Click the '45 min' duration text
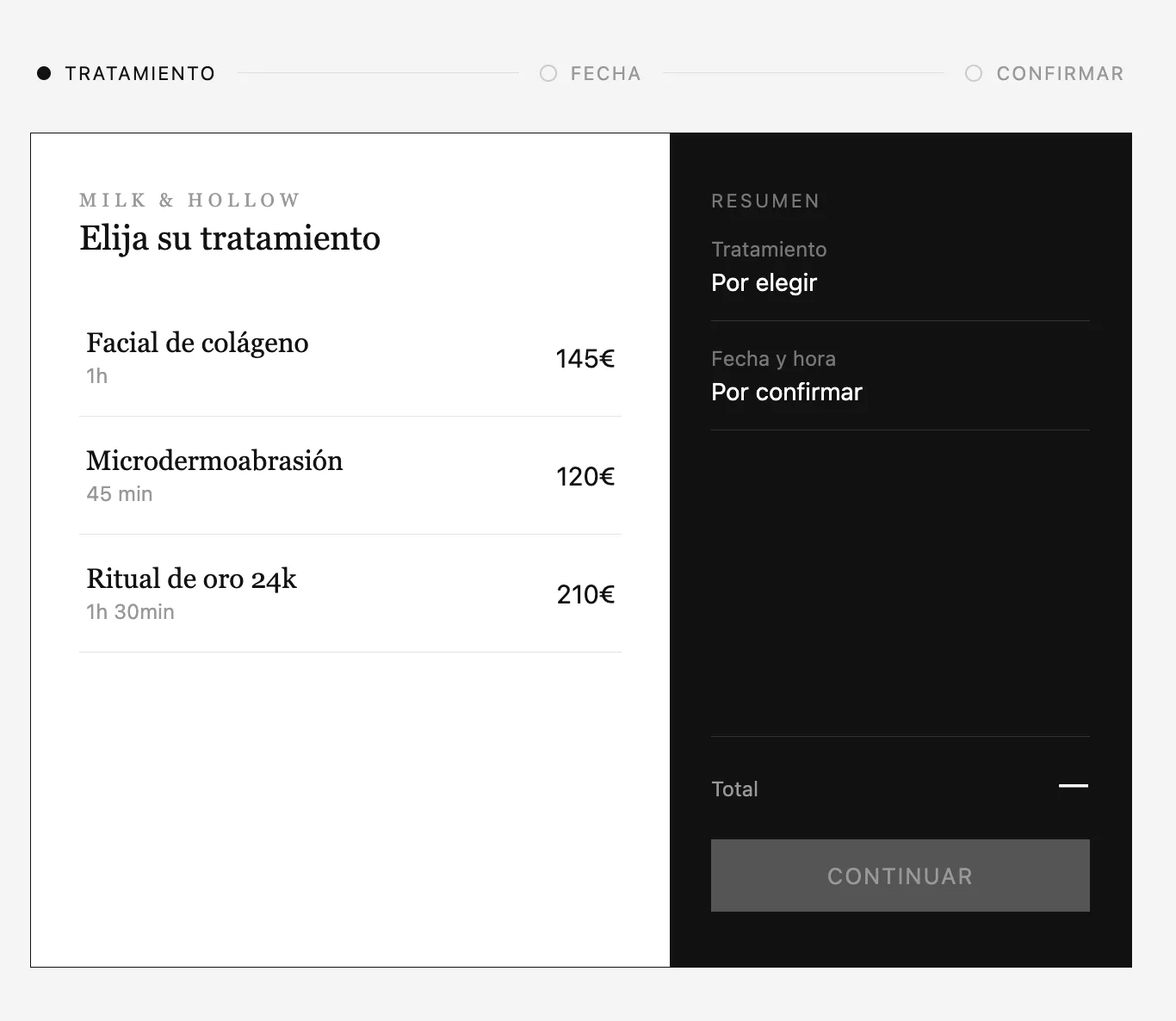Image resolution: width=1176 pixels, height=1021 pixels. click(x=120, y=494)
